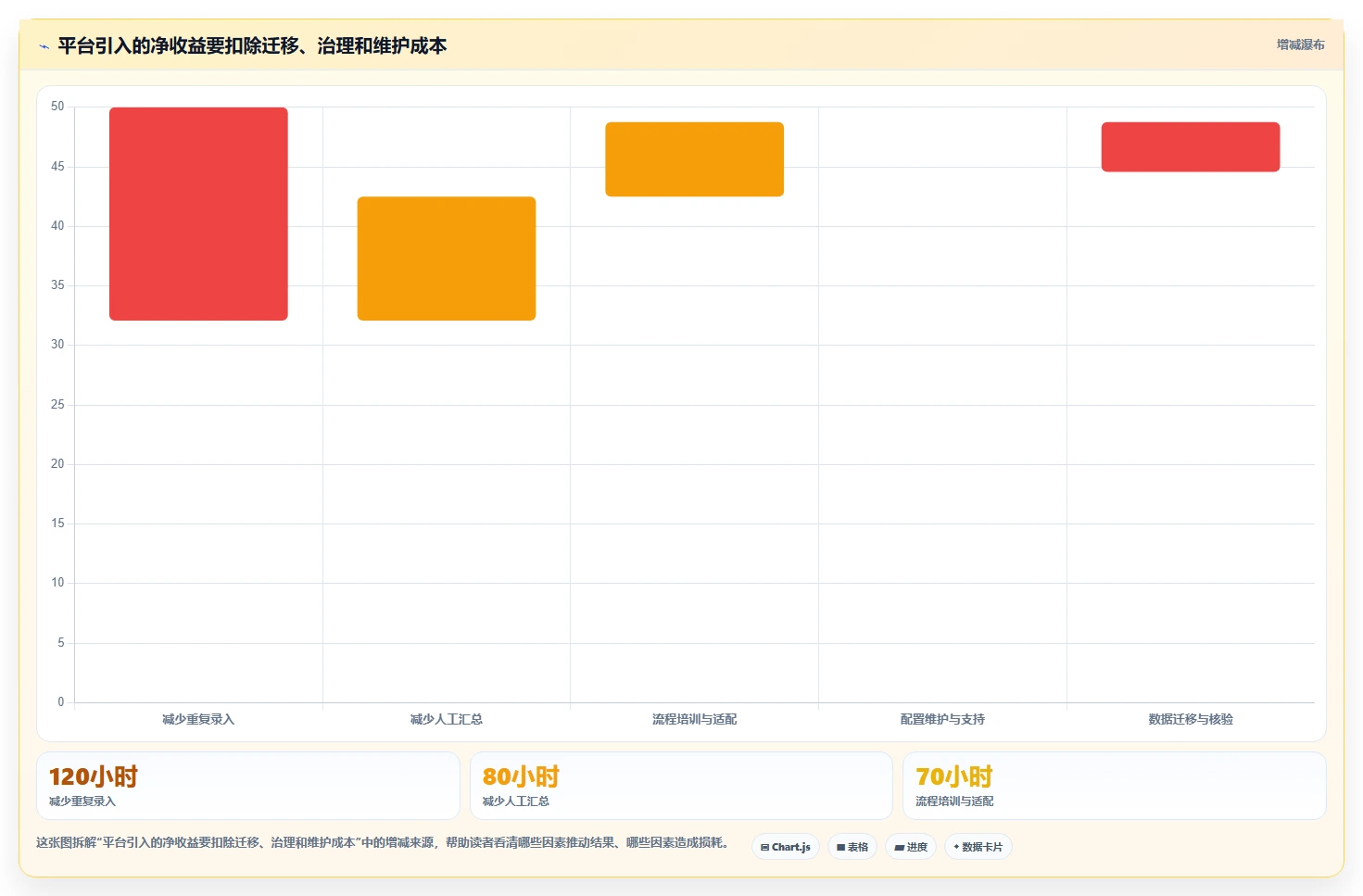The height and width of the screenshot is (896, 1363).
Task: Click the 进度 tag chip
Action: click(x=911, y=847)
